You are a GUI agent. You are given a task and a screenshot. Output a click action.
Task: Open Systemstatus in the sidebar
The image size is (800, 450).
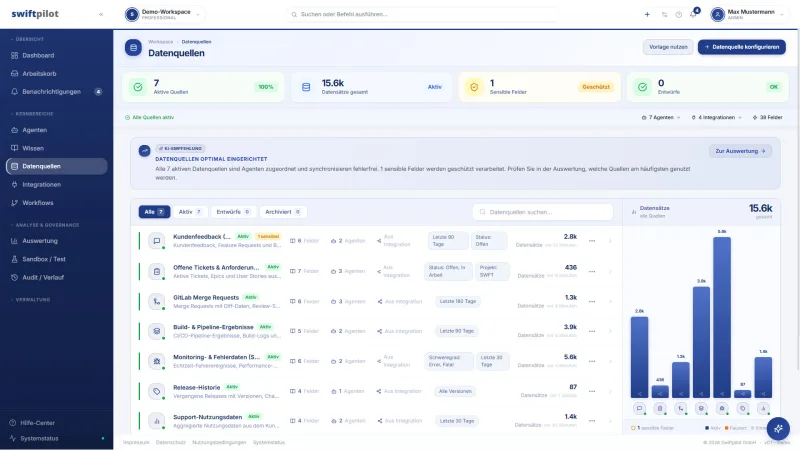56,438
